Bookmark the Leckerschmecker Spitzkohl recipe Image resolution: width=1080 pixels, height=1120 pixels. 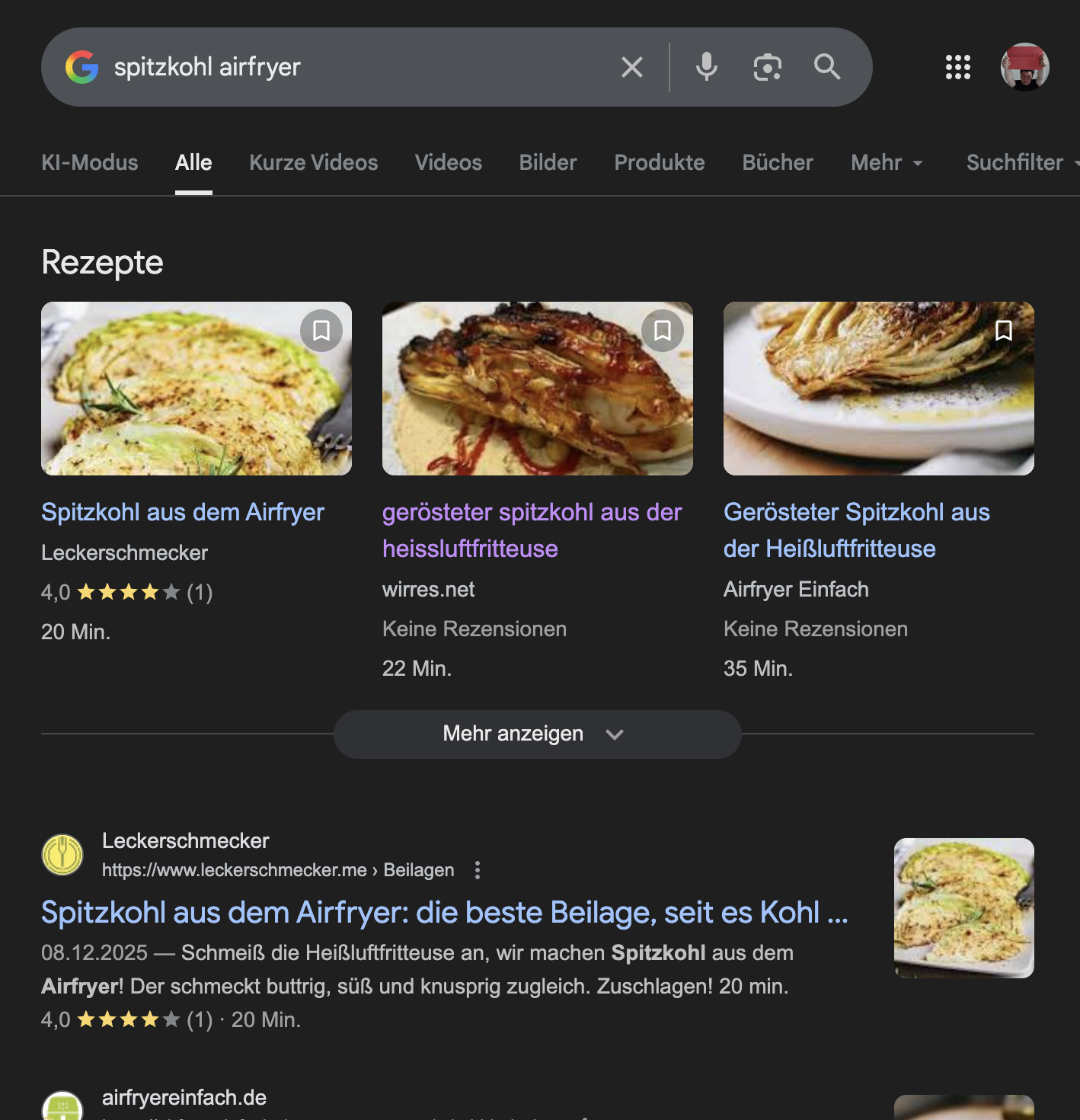321,331
